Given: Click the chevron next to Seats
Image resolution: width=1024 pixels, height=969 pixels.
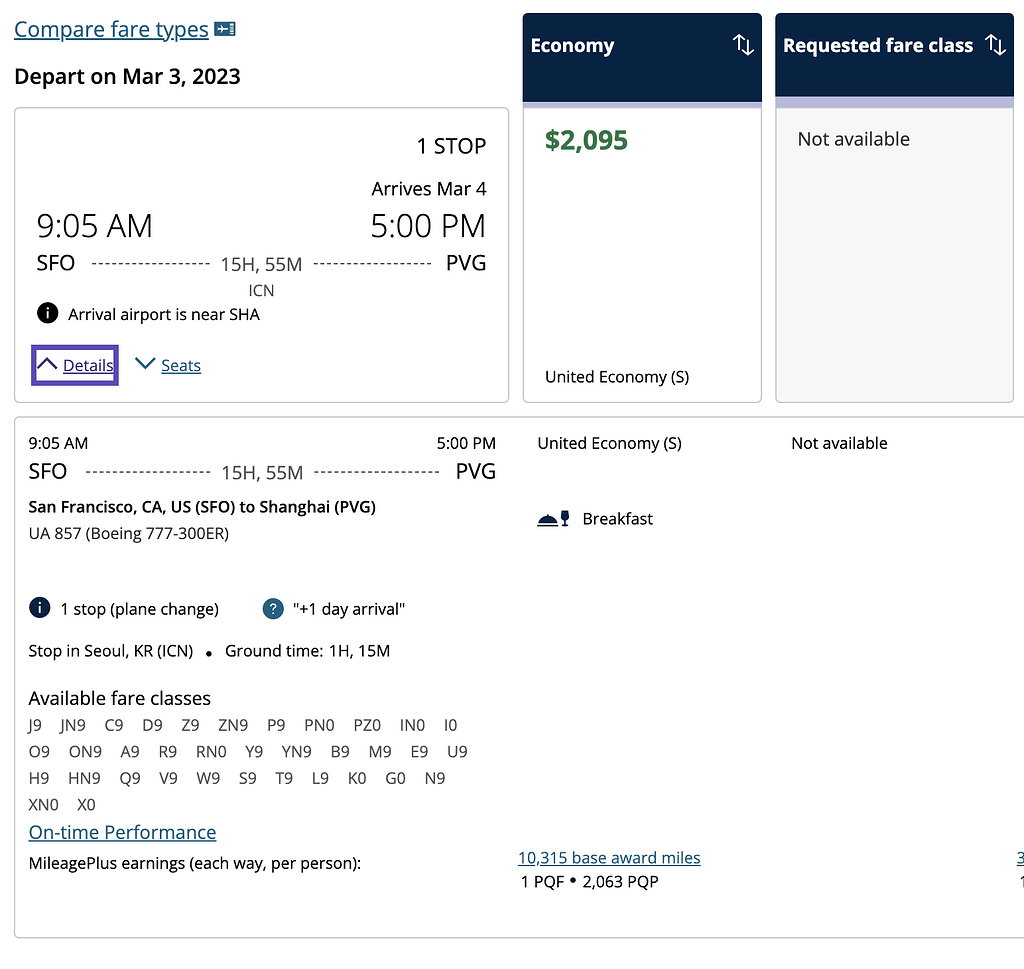Looking at the screenshot, I should coord(144,363).
